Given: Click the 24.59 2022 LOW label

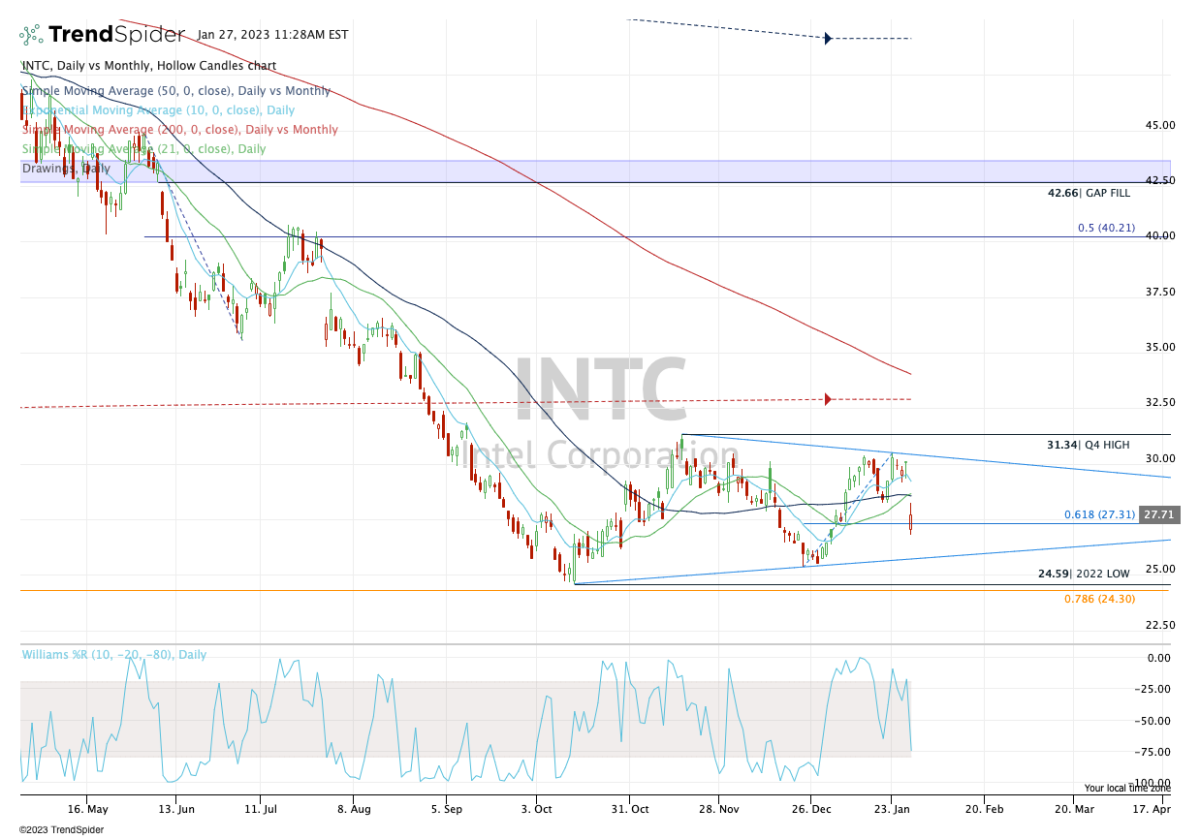Looking at the screenshot, I should pyautogui.click(x=1086, y=575).
